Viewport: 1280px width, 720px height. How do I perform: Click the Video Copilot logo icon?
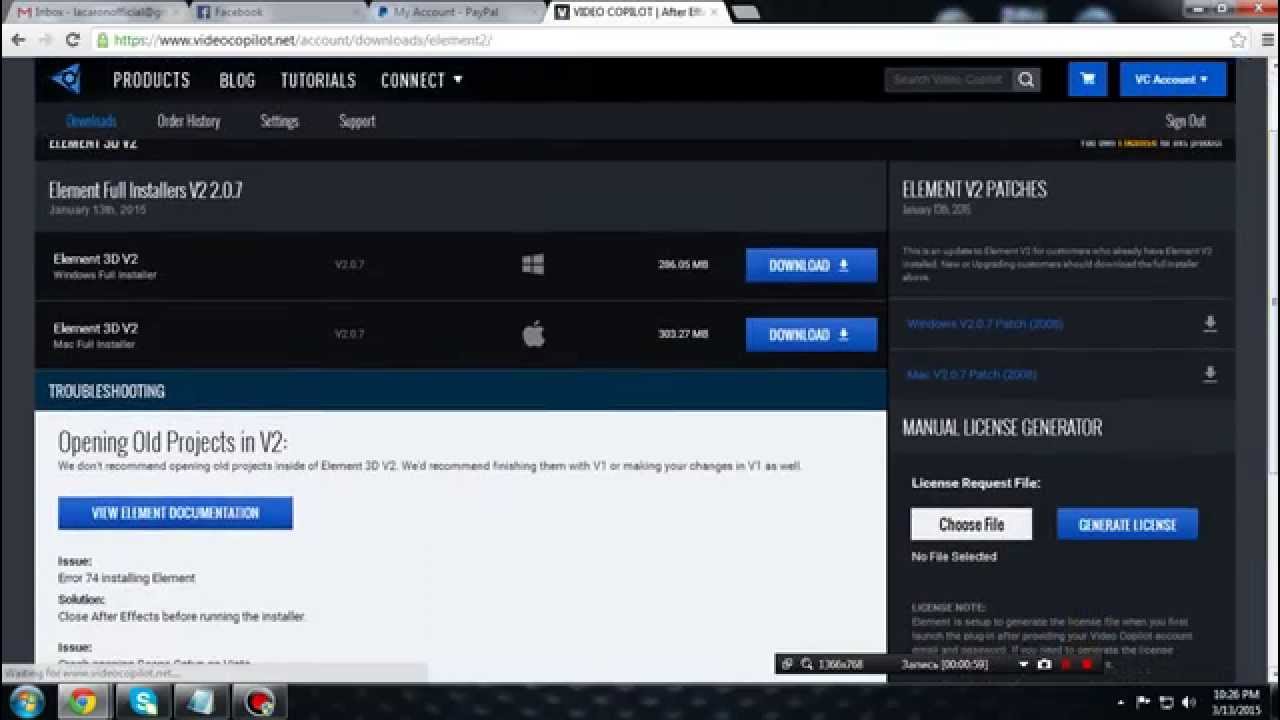tap(66, 79)
